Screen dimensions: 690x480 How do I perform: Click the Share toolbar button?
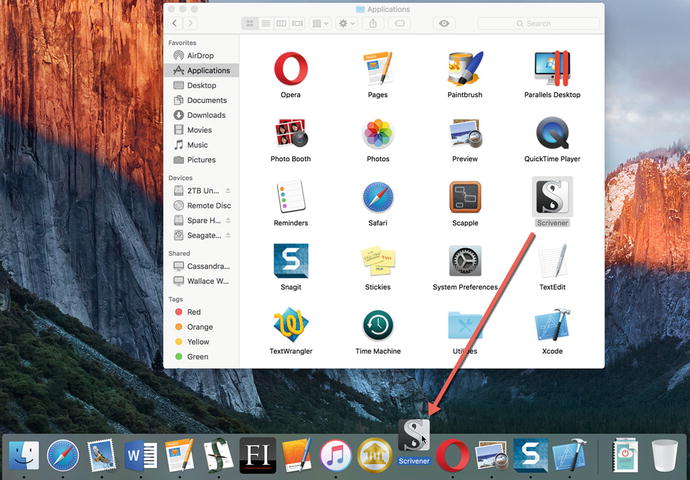(x=373, y=23)
